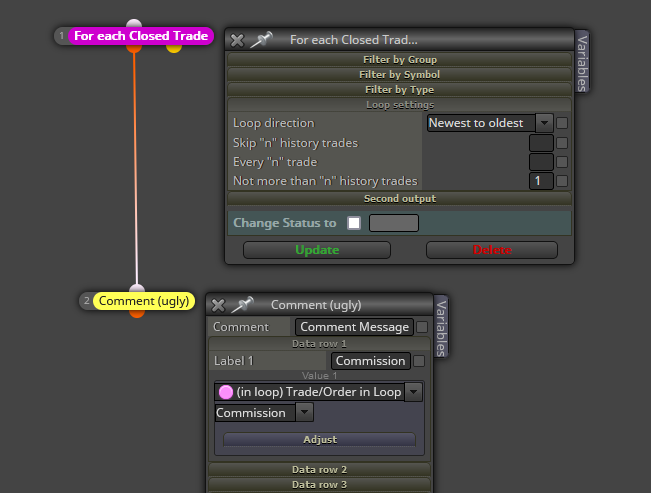Toggle checkbox next to Comment Message
The width and height of the screenshot is (651, 493).
(422, 327)
